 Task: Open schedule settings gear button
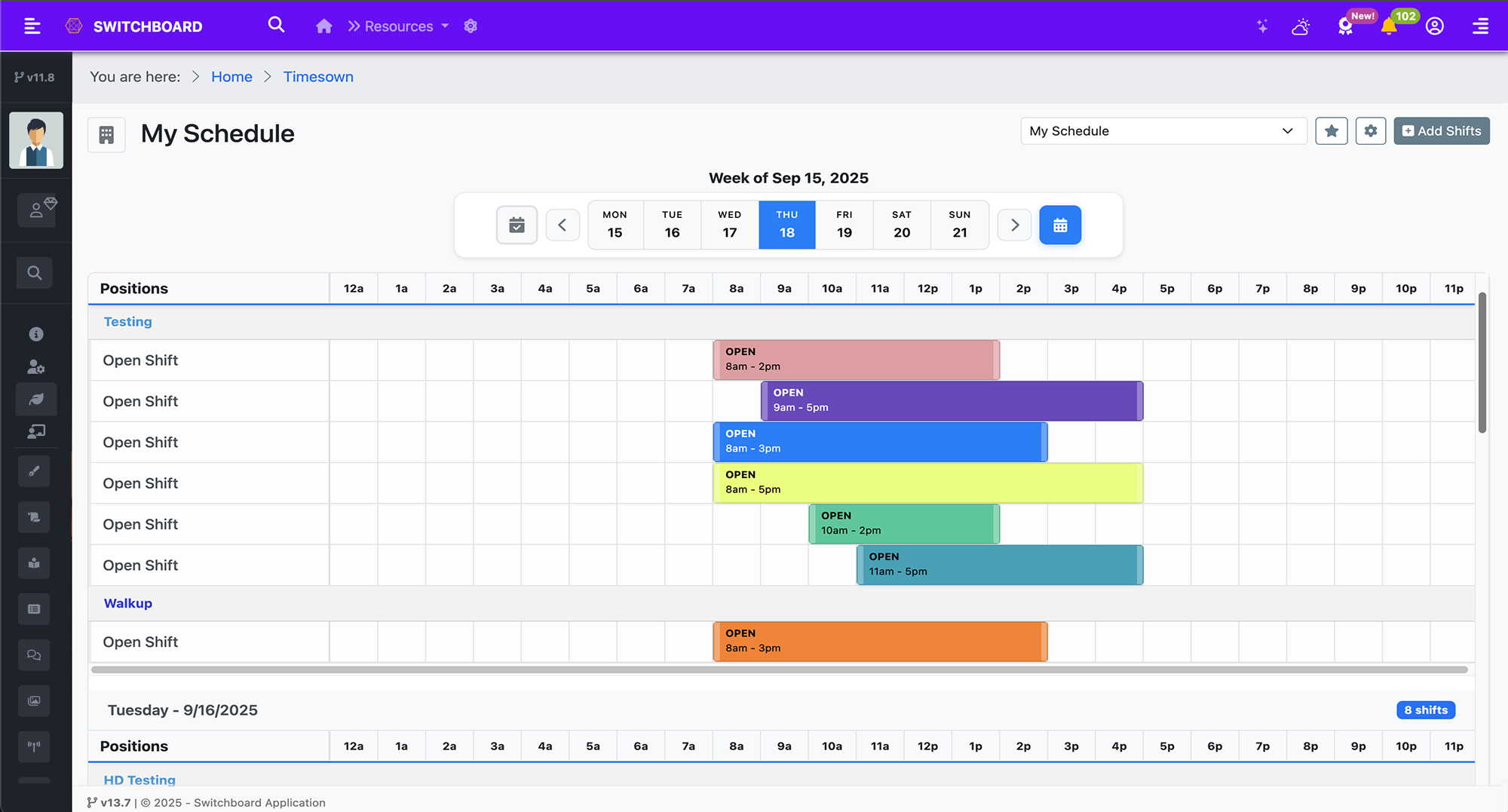(x=1371, y=131)
